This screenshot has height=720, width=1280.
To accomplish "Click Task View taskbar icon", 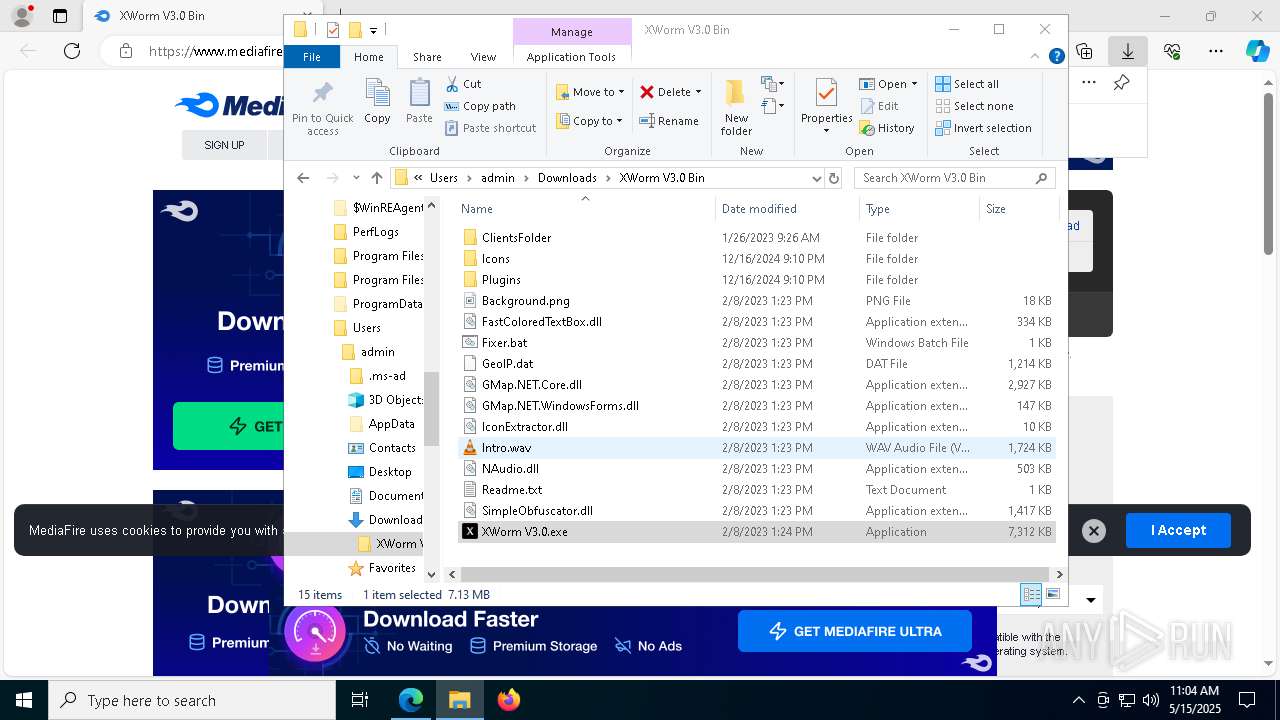I will 361,700.
